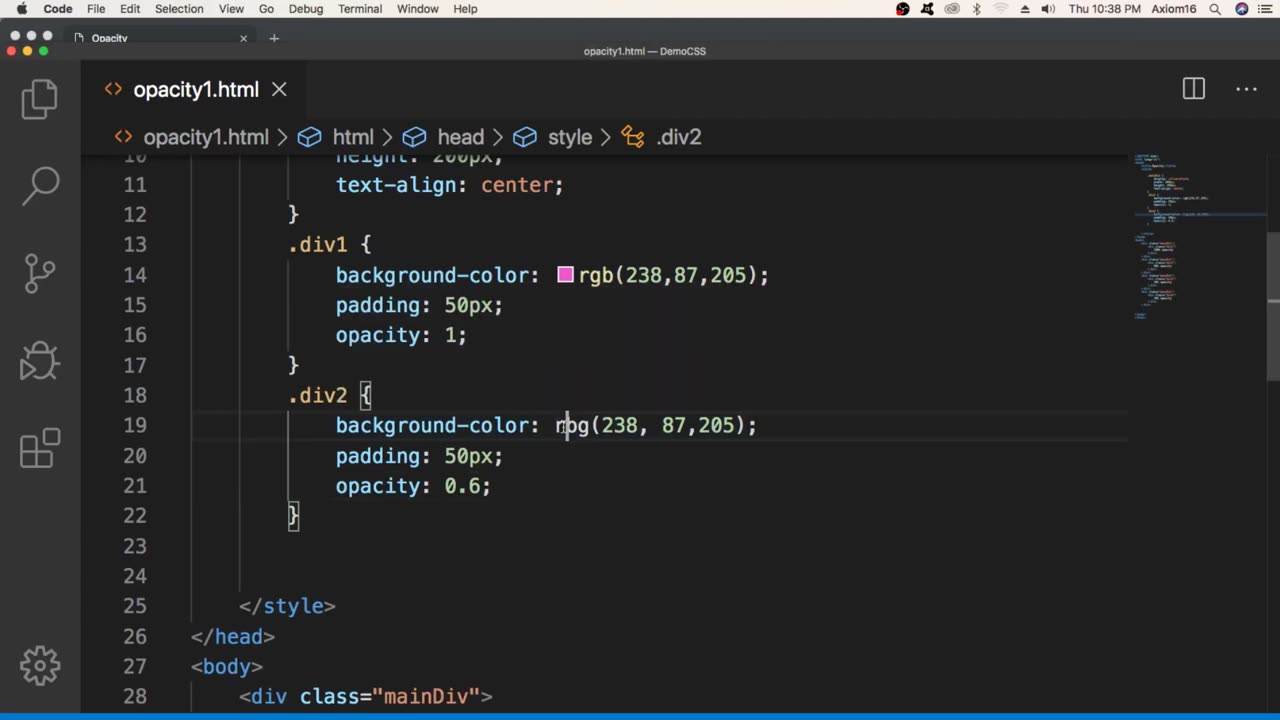
Task: Open the Source Control view
Action: pyautogui.click(x=40, y=273)
